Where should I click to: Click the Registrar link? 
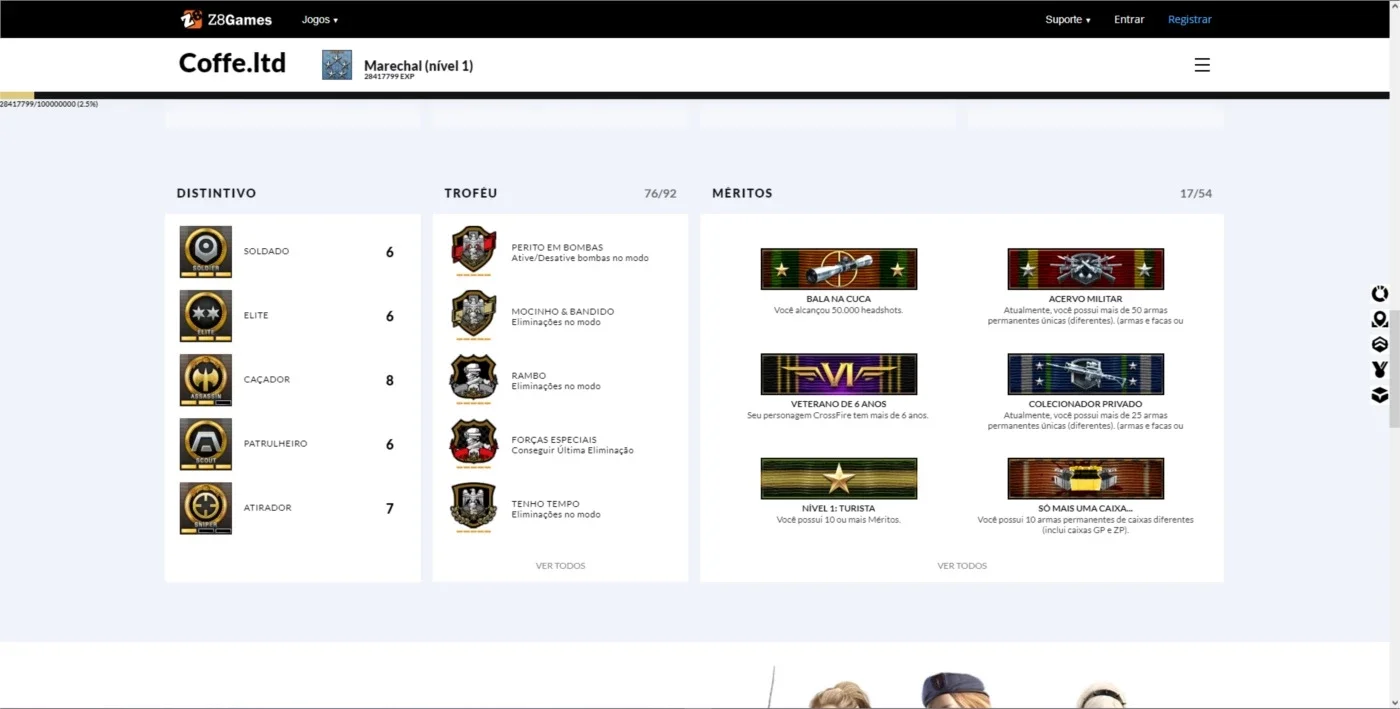(x=1190, y=20)
